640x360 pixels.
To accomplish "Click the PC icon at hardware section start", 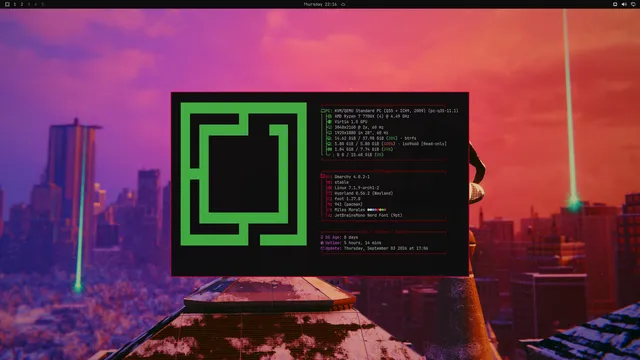I will (x=322, y=111).
